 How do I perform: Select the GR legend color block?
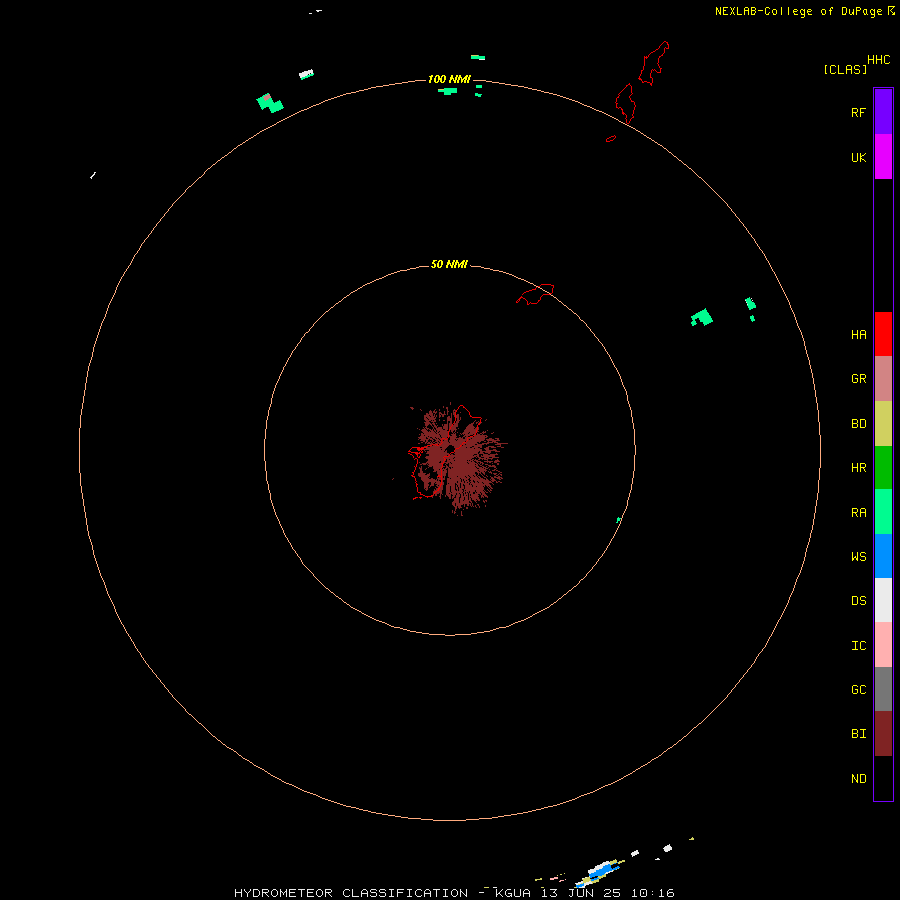point(883,379)
